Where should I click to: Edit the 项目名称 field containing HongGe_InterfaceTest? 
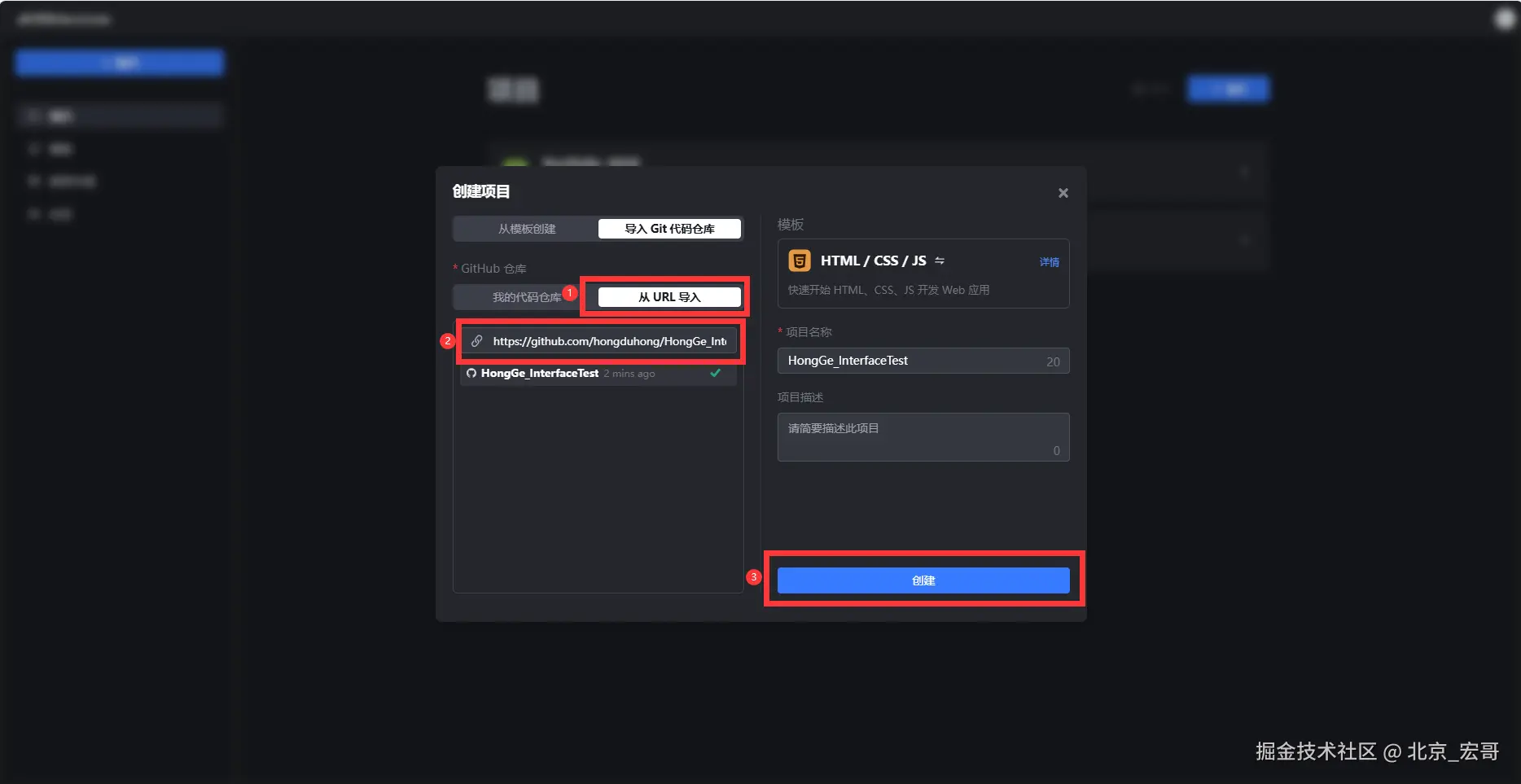923,361
